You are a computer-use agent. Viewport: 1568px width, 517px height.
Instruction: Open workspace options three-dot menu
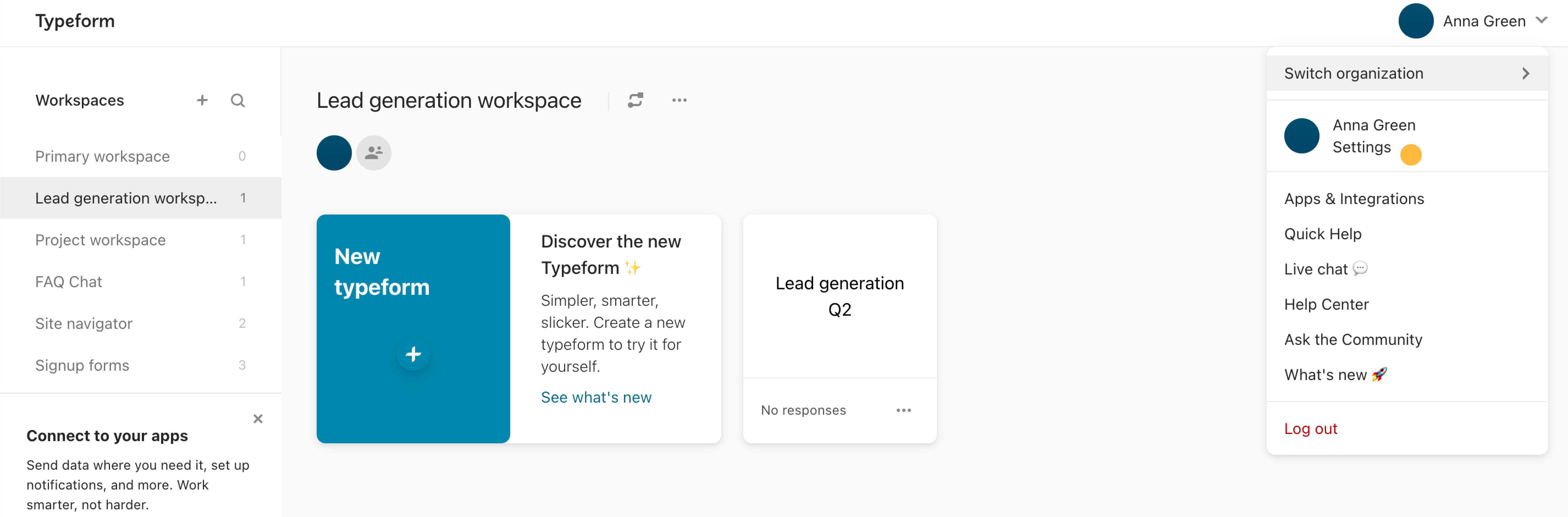679,100
